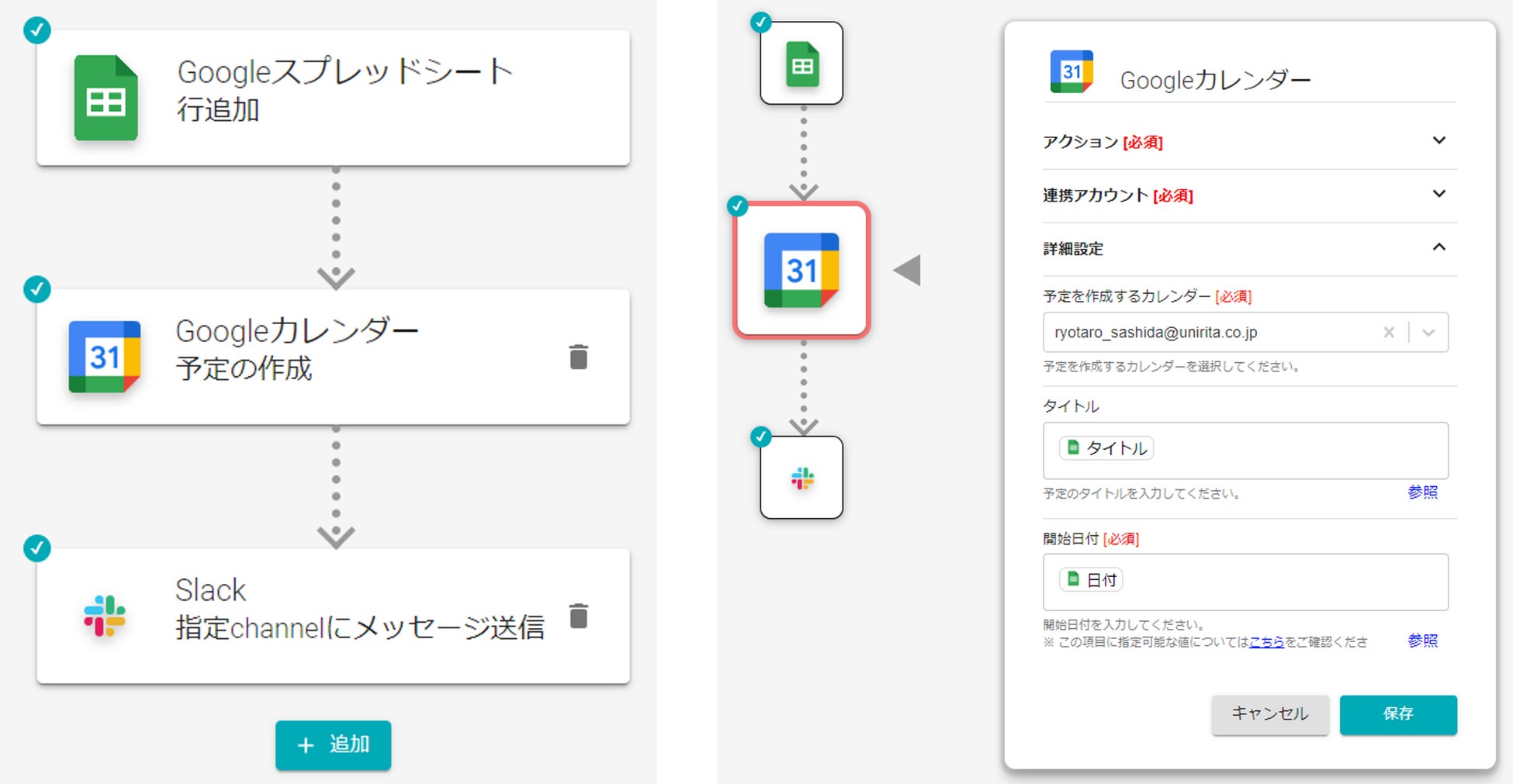Click checkmark badge on small Slack node
The image size is (1513, 784).
[x=761, y=437]
